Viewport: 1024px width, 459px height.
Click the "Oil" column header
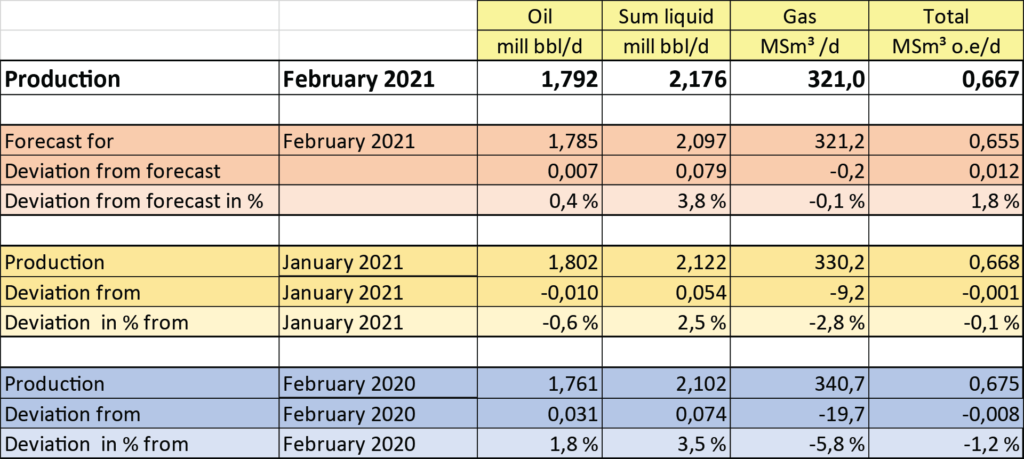coord(540,16)
